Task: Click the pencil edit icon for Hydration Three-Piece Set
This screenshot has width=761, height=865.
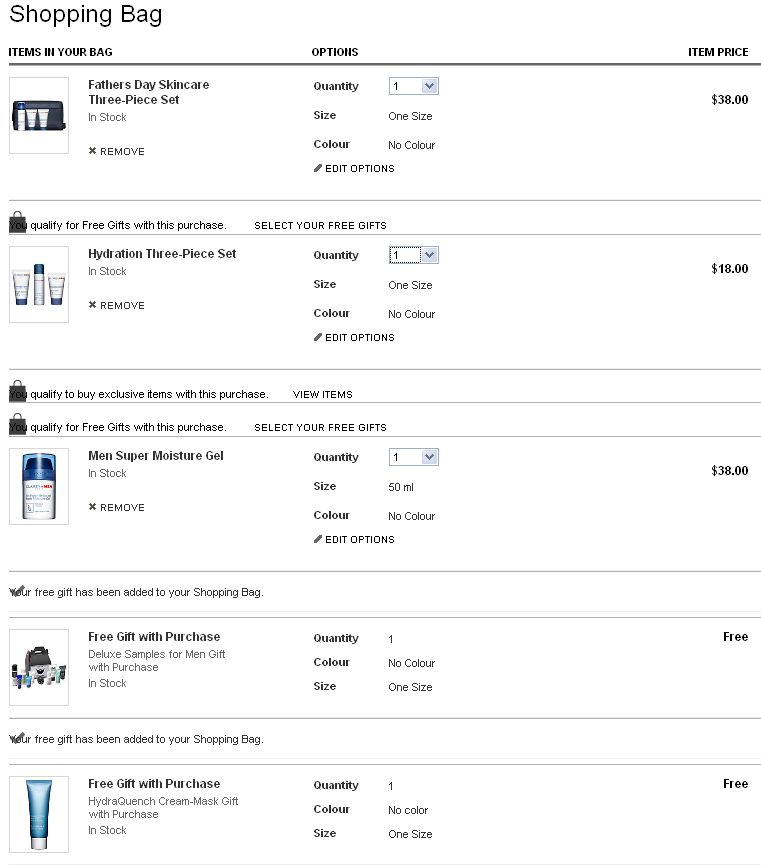Action: 318,337
